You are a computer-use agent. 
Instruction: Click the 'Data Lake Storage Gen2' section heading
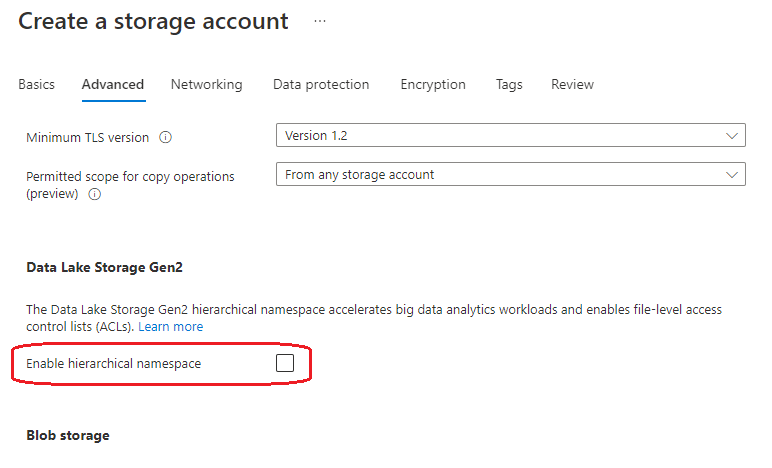(105, 267)
